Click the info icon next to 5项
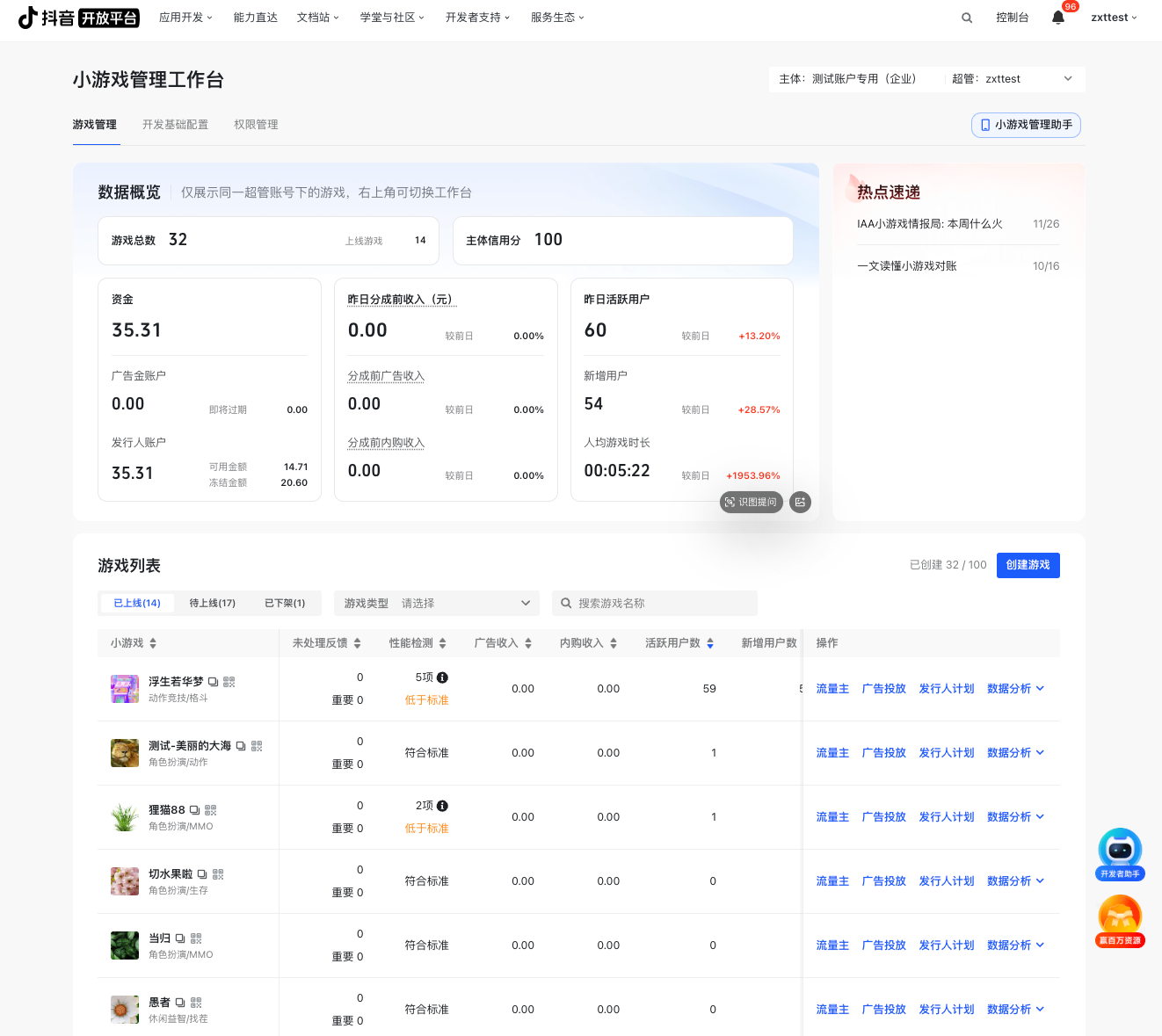The height and width of the screenshot is (1036, 1162). [x=442, y=677]
